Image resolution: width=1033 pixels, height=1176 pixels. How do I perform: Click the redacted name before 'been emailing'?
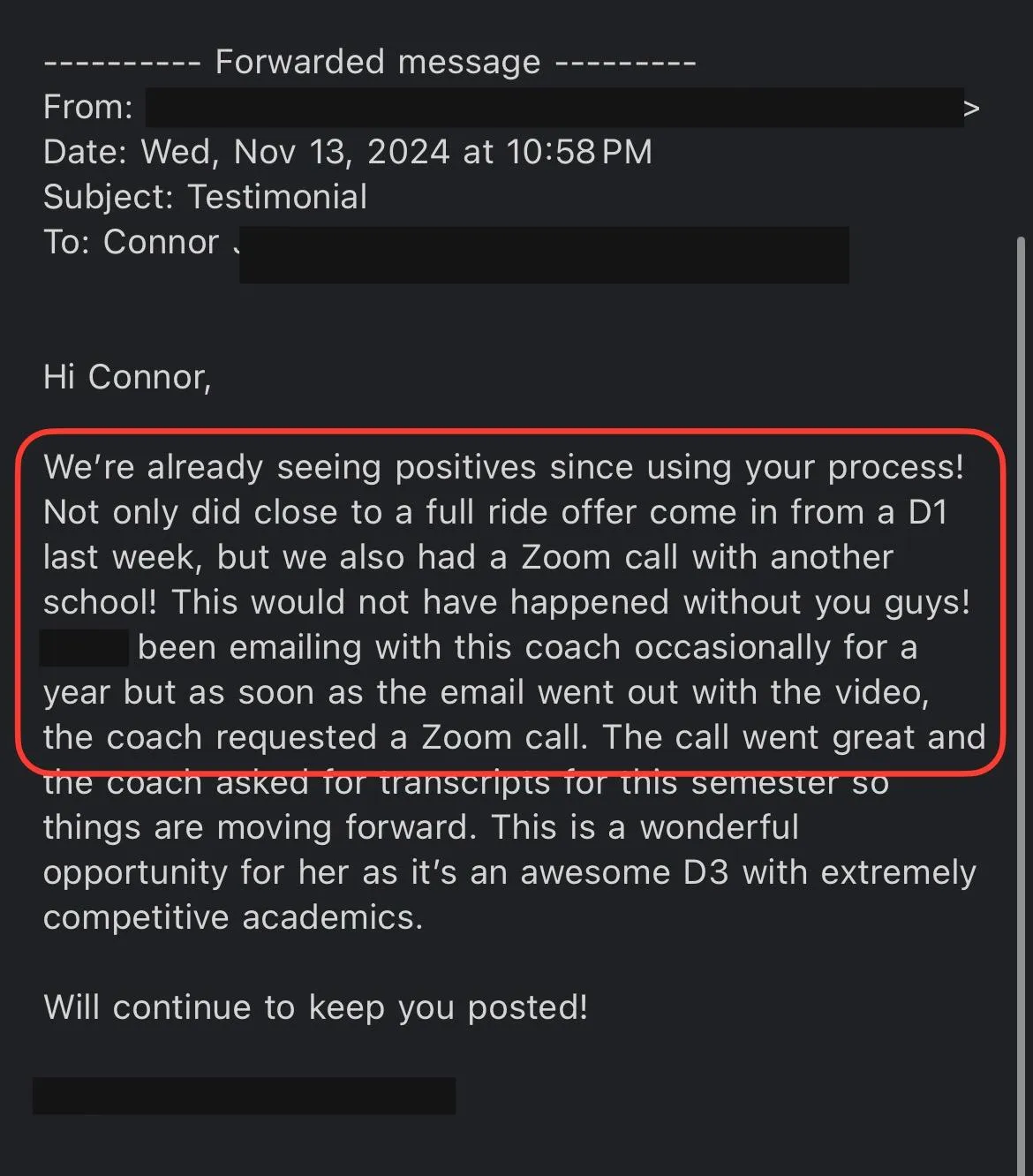point(85,647)
